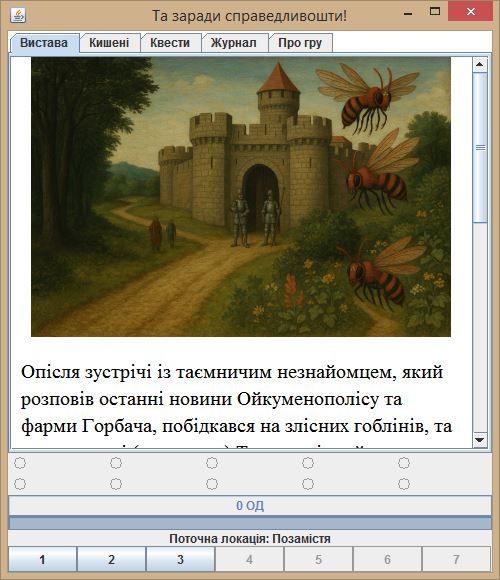Click the vertical scrollbar thumb

click(x=480, y=147)
